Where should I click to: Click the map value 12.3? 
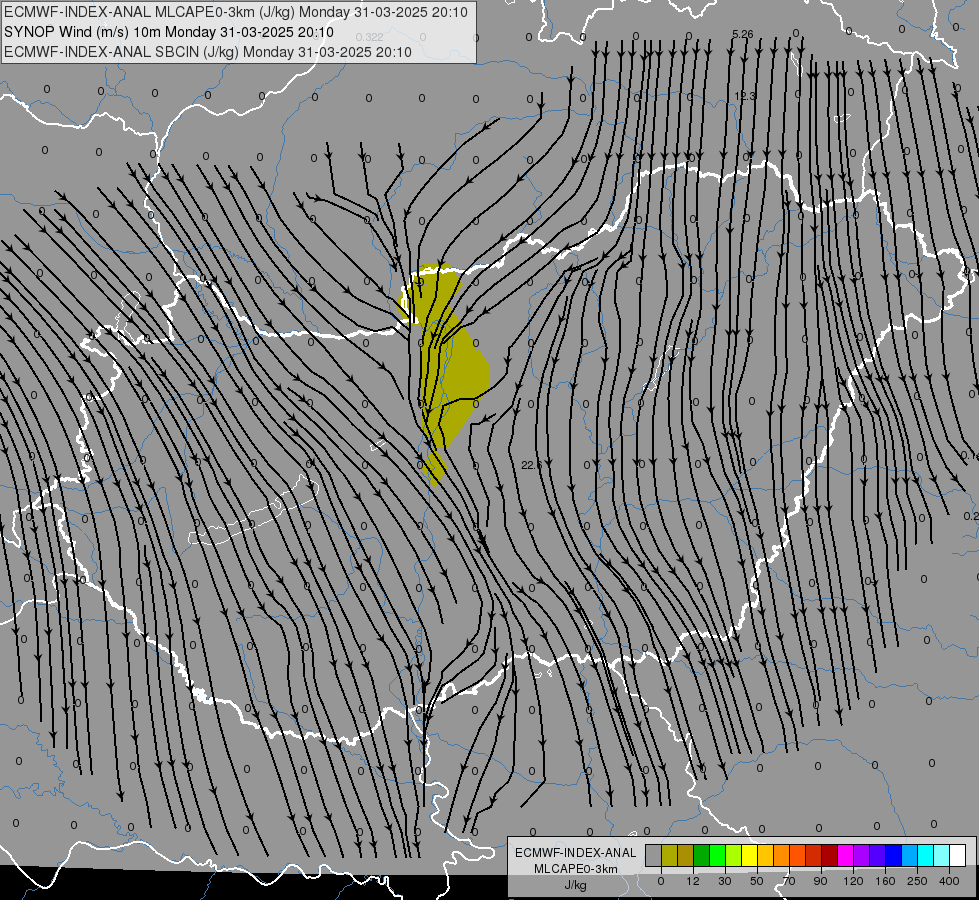point(745,96)
